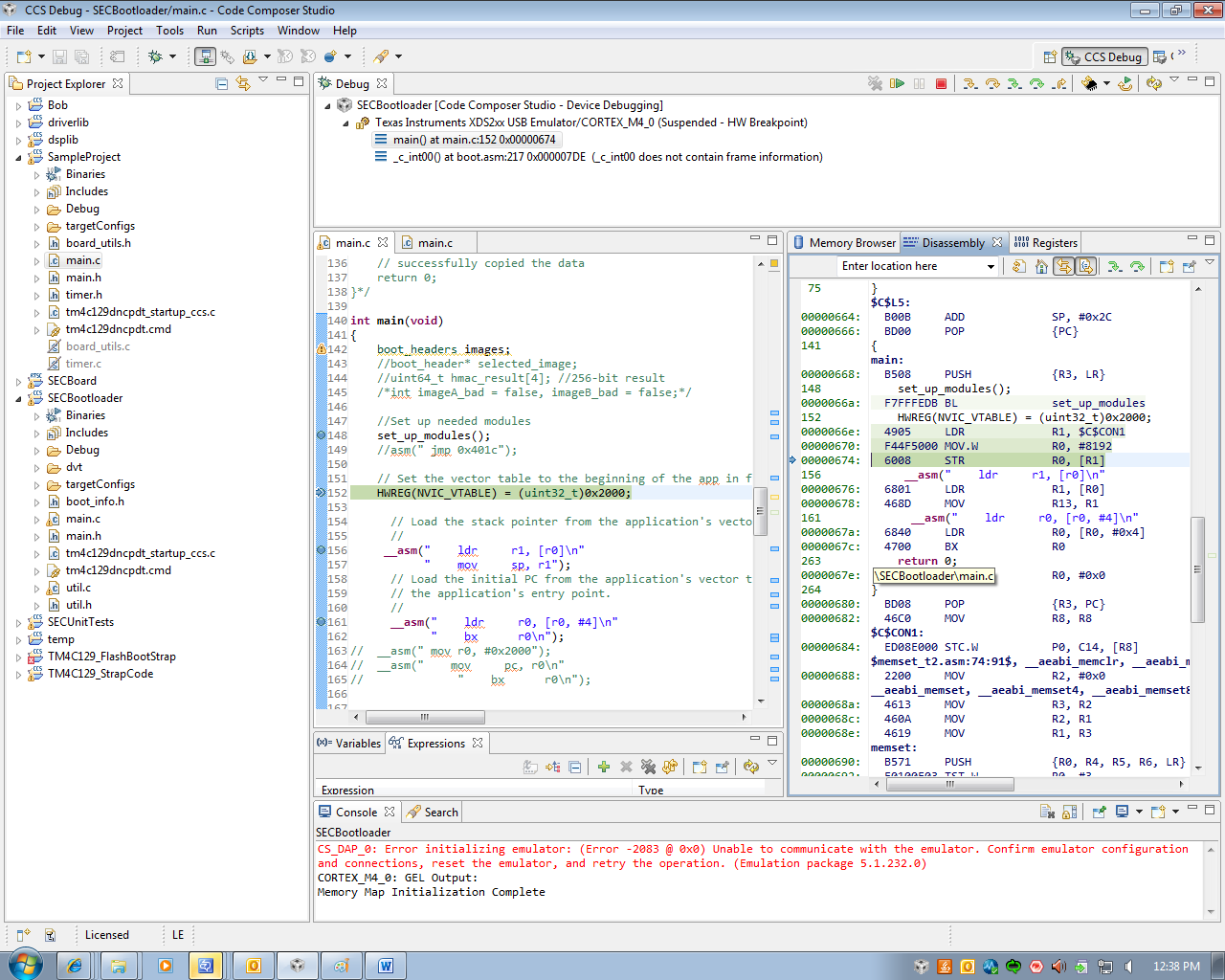Image resolution: width=1225 pixels, height=980 pixels.
Task: Toggle Link with Debug View in Disassembly
Action: point(1064,266)
